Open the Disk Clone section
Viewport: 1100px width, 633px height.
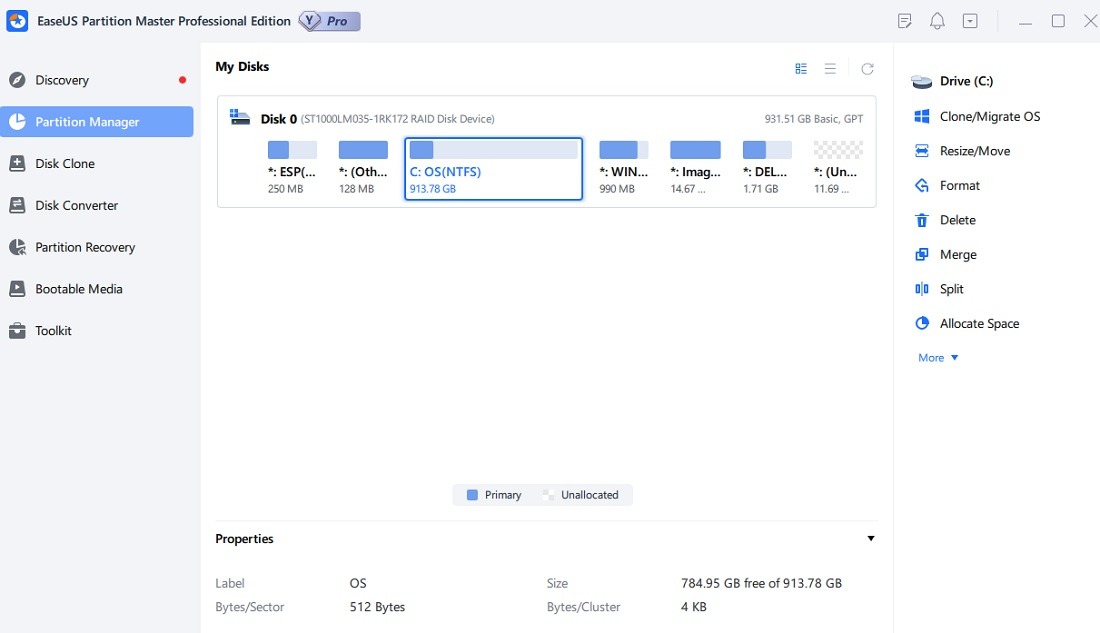pyautogui.click(x=65, y=163)
